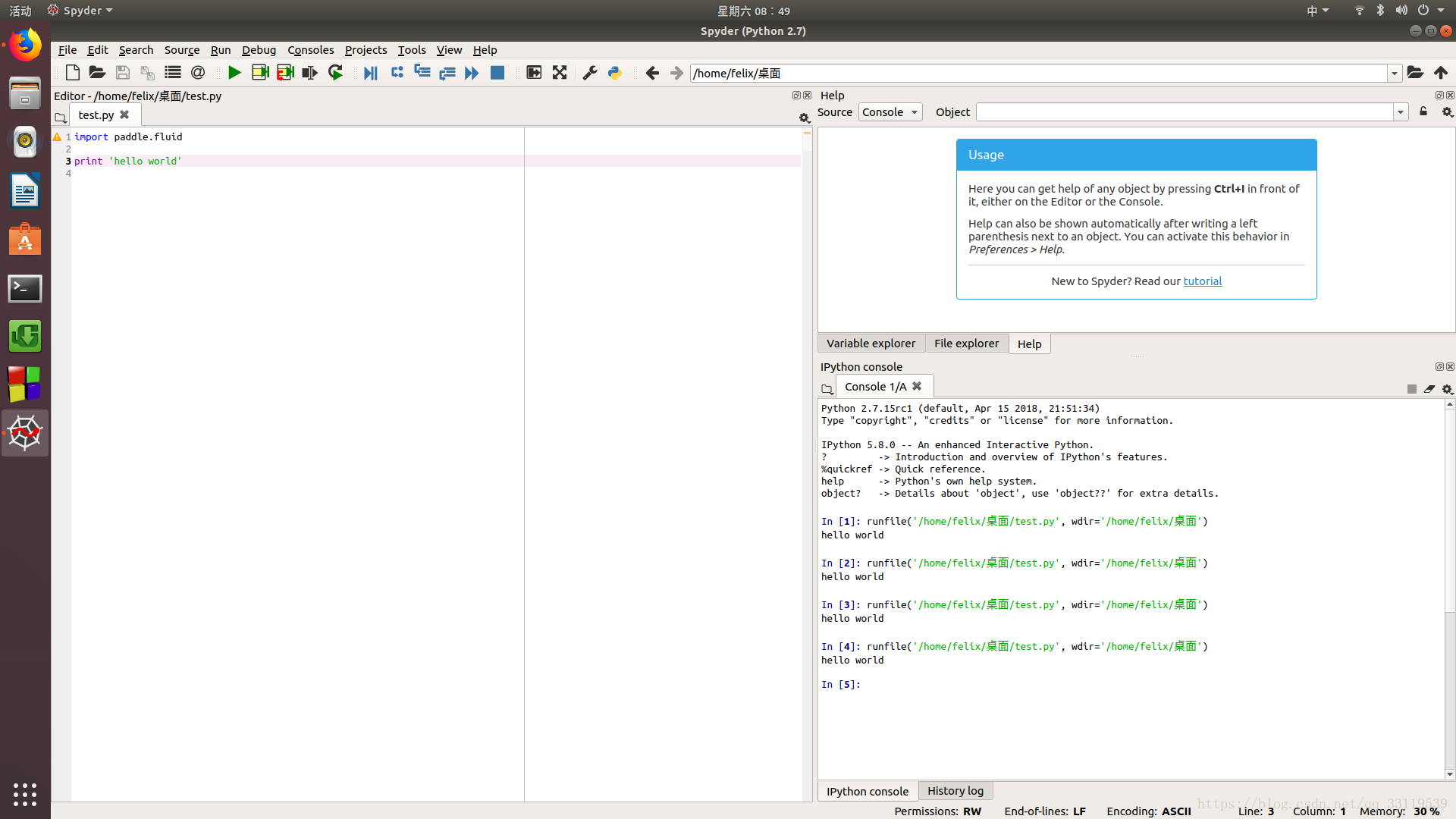Open Help pane options gear
This screenshot has width=1456, height=819.
click(1447, 111)
